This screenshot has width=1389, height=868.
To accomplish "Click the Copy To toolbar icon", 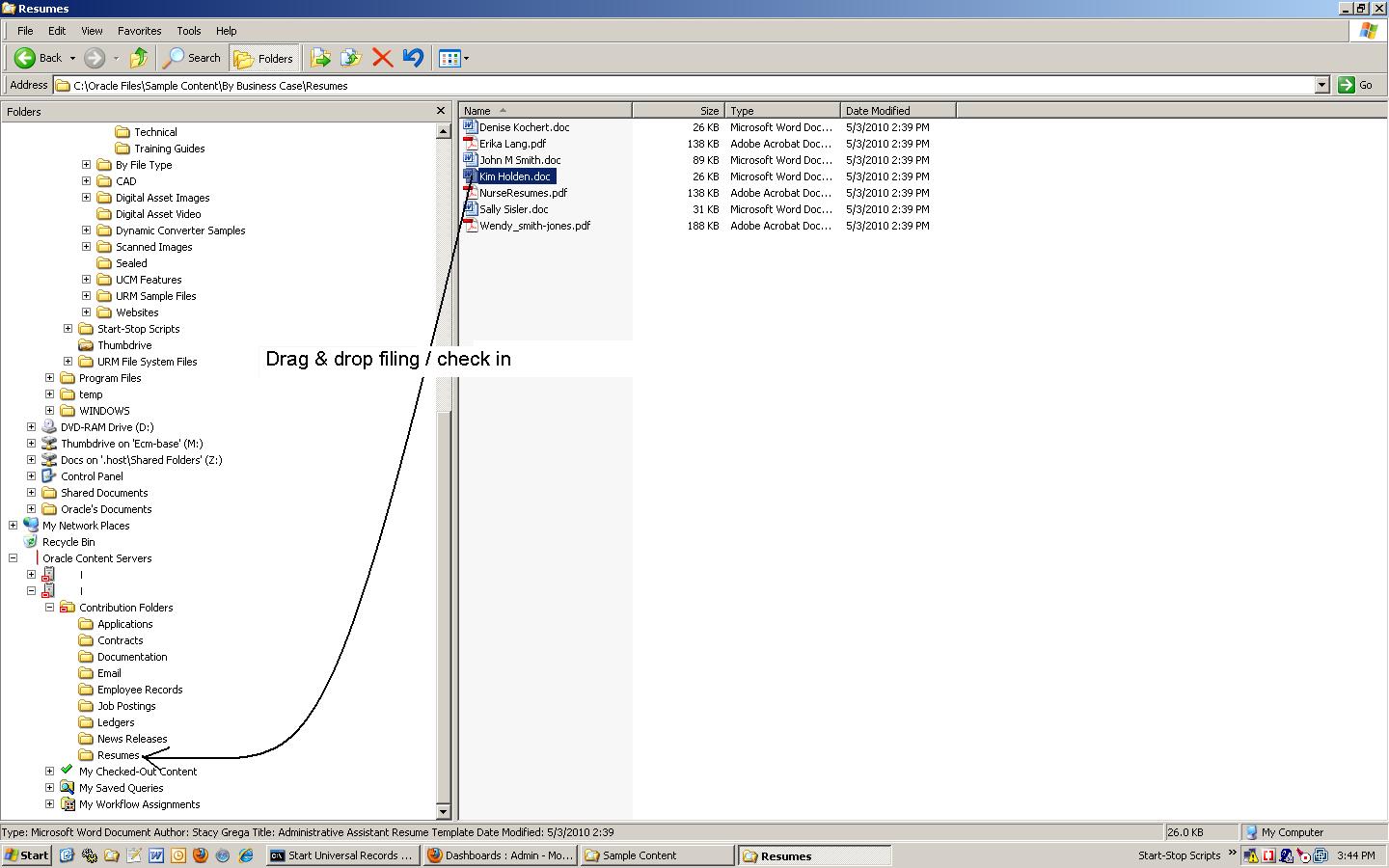I will click(351, 58).
